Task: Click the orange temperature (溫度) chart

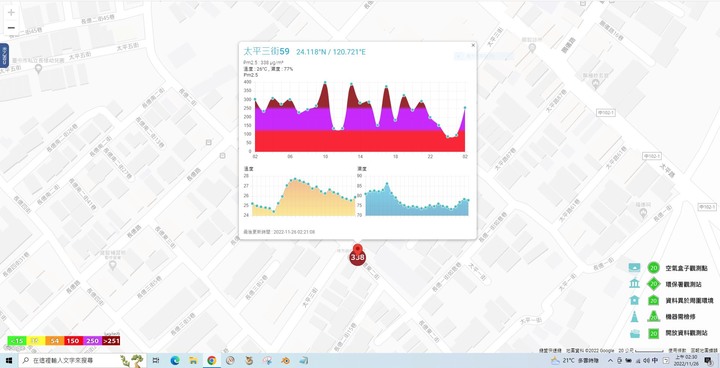Action: pyautogui.click(x=304, y=197)
